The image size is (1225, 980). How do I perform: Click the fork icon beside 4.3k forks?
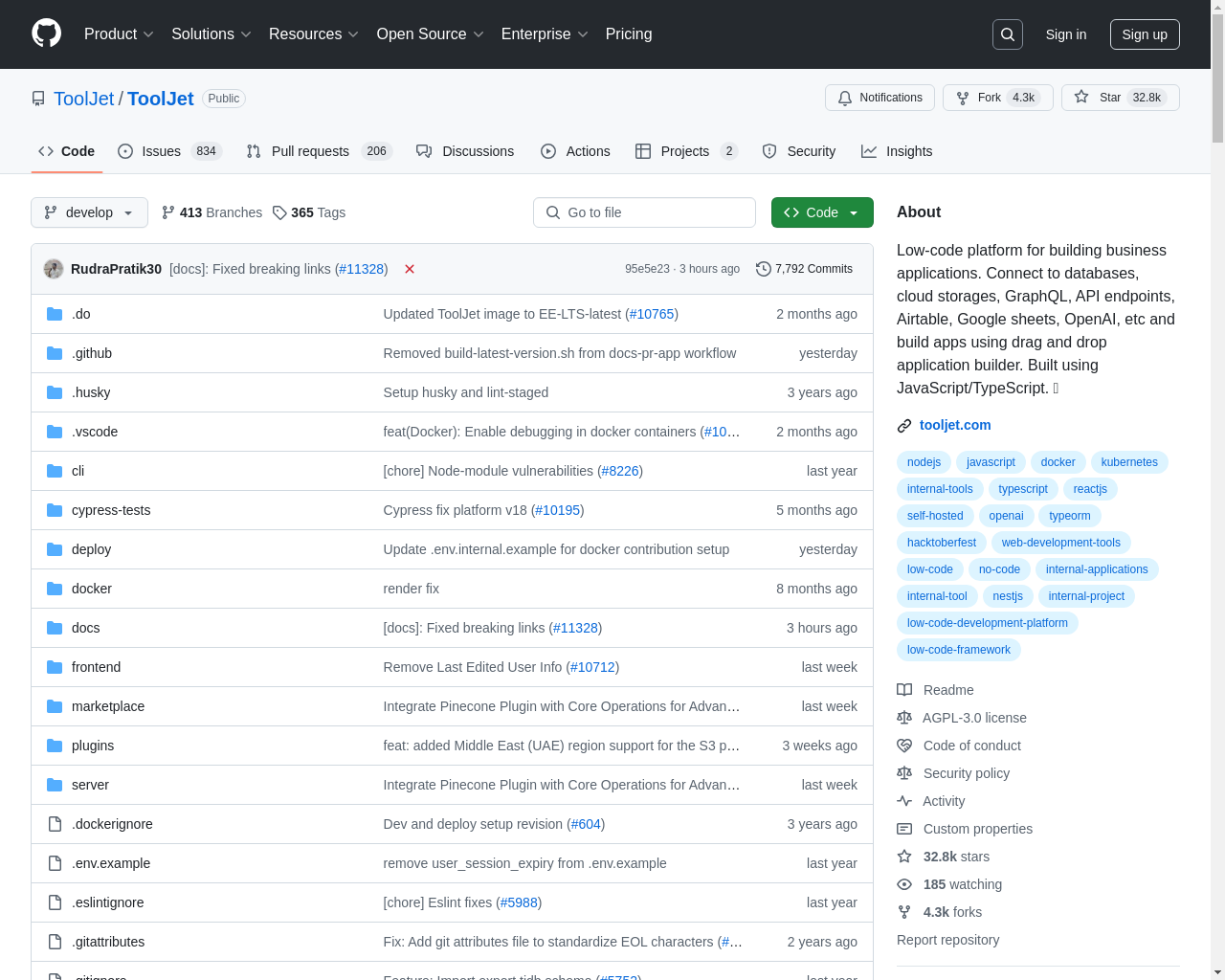point(904,912)
